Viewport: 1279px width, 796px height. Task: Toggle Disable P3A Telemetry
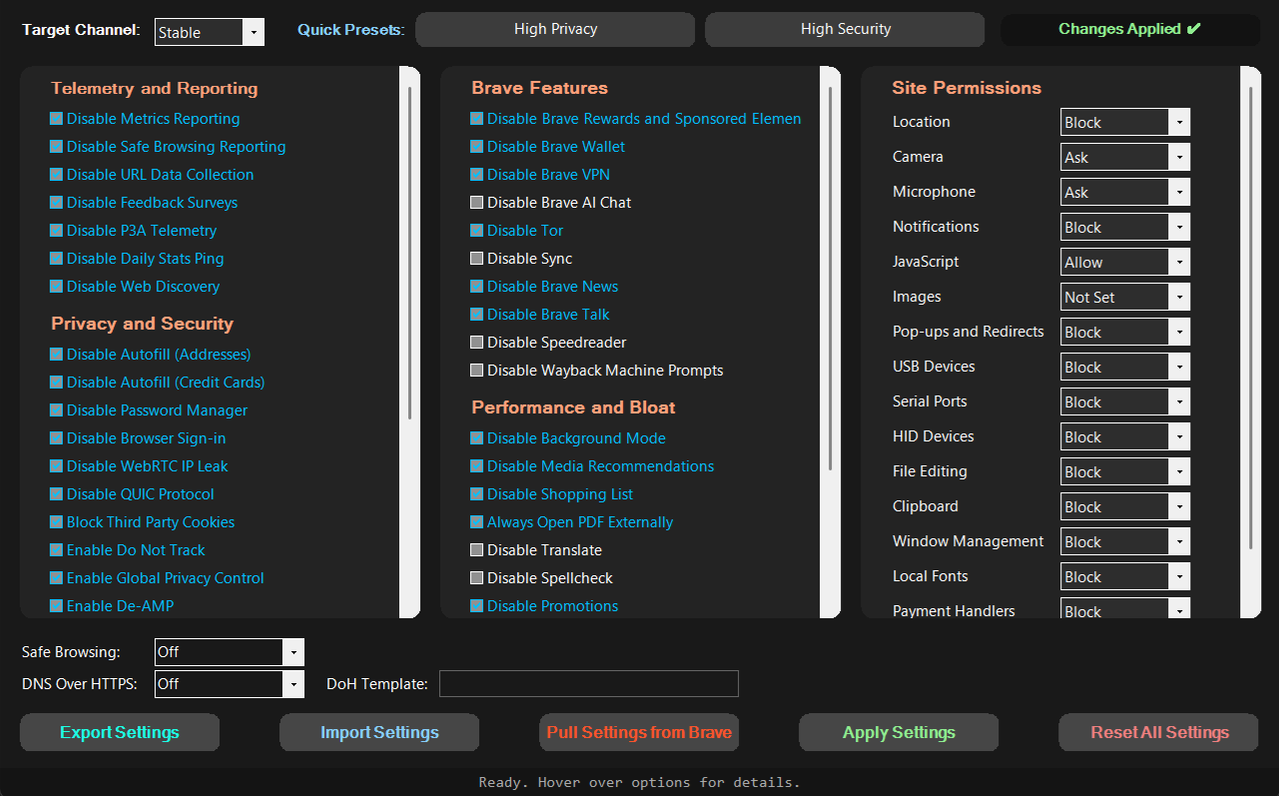(133, 231)
